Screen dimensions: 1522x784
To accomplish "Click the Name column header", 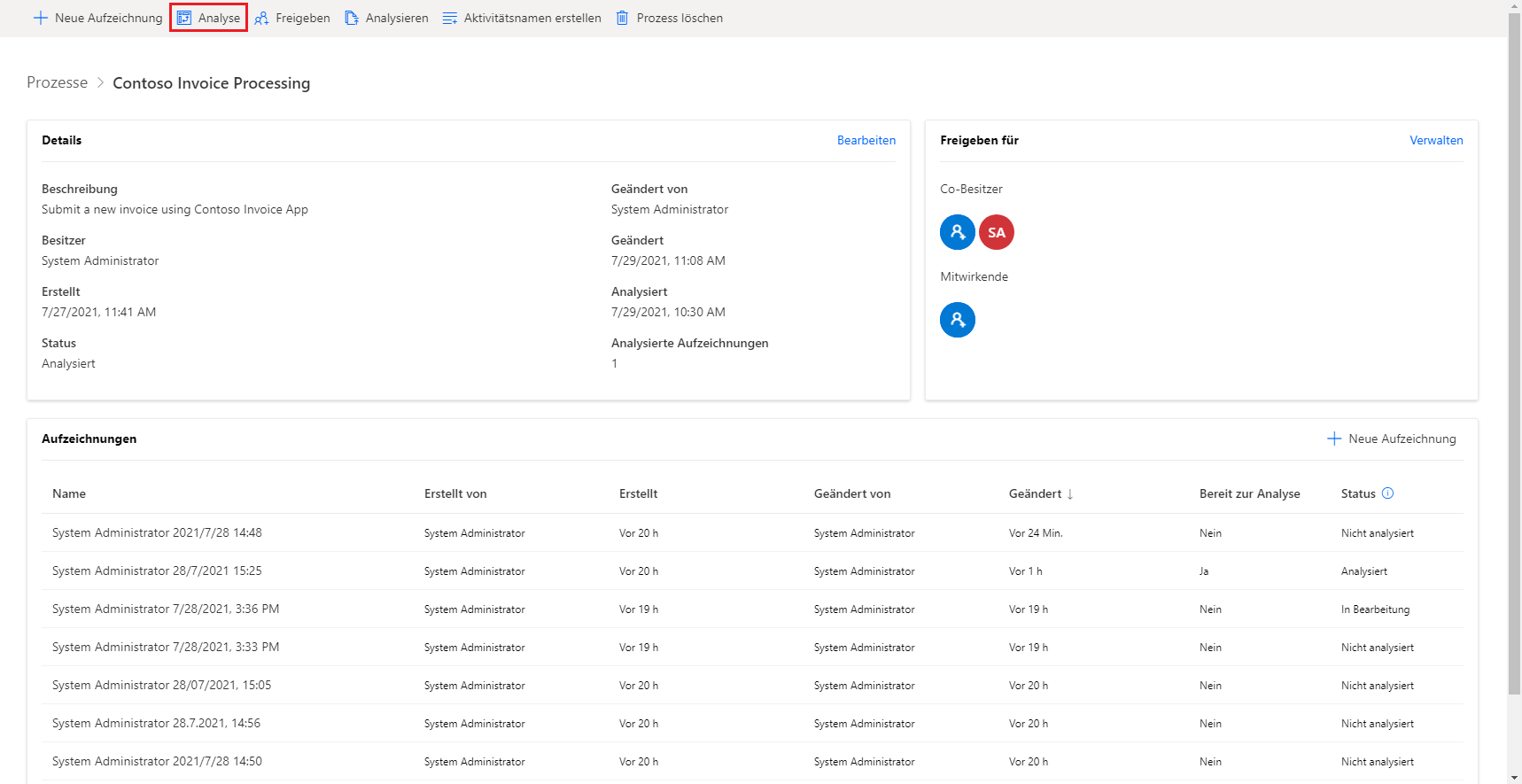I will tap(69, 493).
